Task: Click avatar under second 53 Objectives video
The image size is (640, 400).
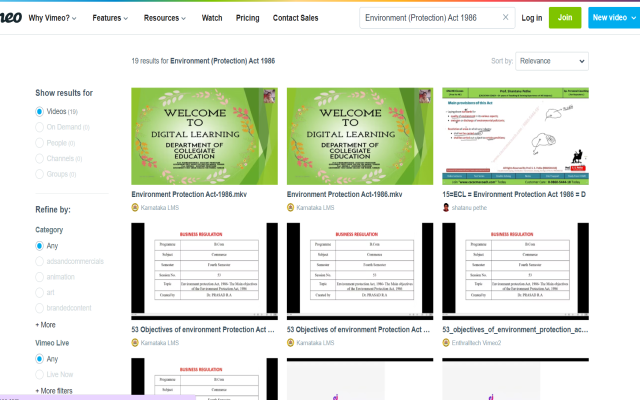Action: [291, 342]
